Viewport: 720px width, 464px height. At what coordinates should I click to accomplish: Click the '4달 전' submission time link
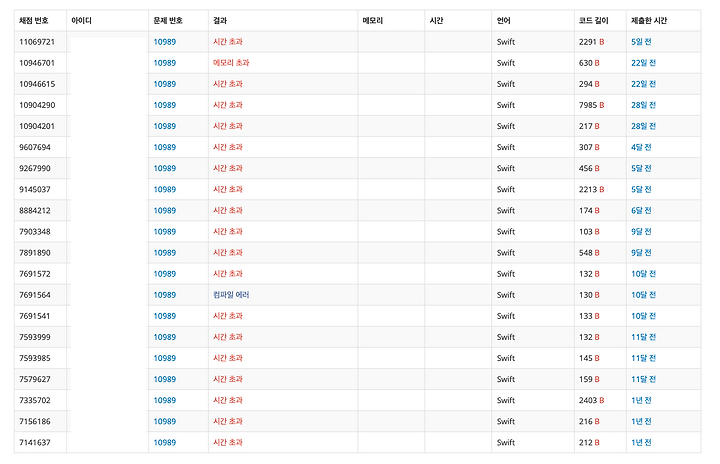[641, 147]
